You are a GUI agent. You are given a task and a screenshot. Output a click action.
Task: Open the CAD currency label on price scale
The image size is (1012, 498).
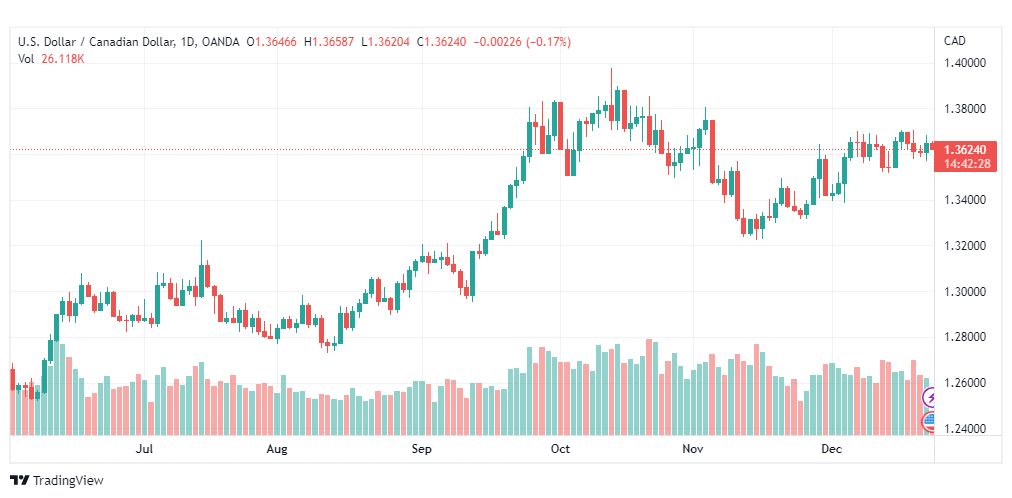click(x=955, y=41)
